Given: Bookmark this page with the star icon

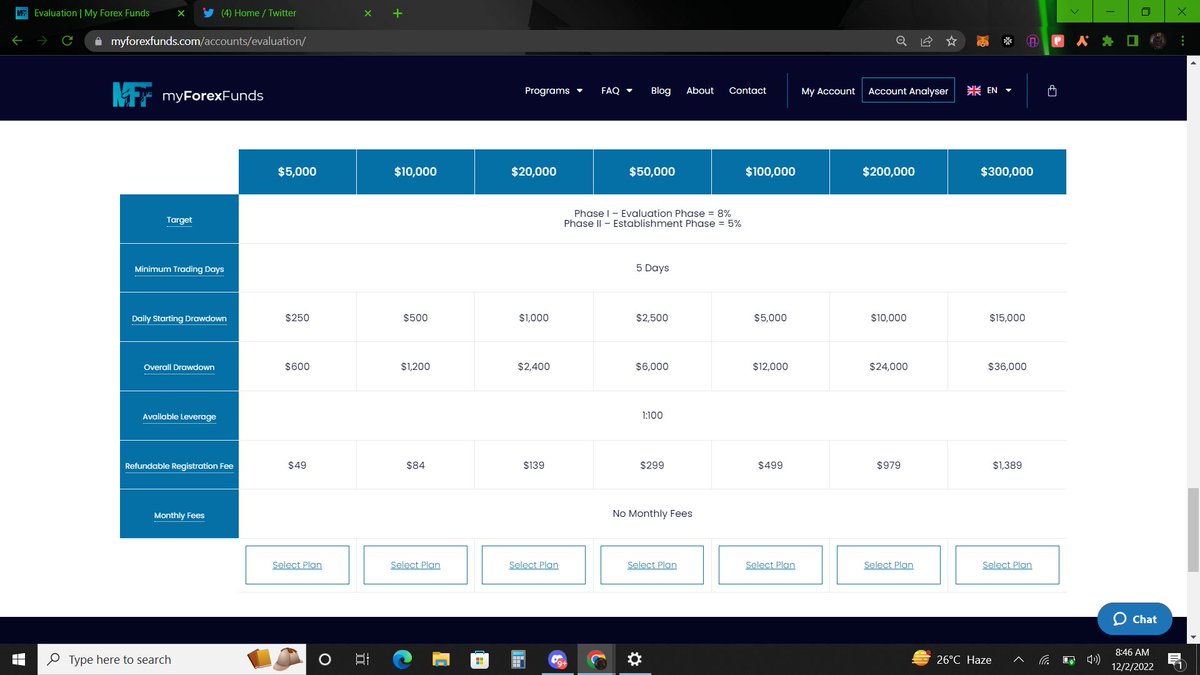Looking at the screenshot, I should (951, 41).
